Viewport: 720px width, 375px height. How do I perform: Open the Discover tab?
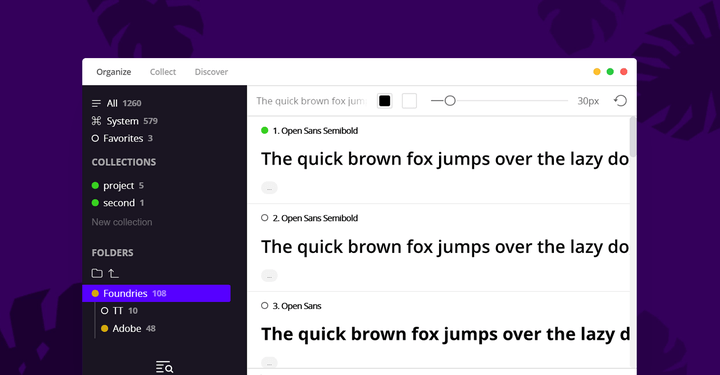211,72
